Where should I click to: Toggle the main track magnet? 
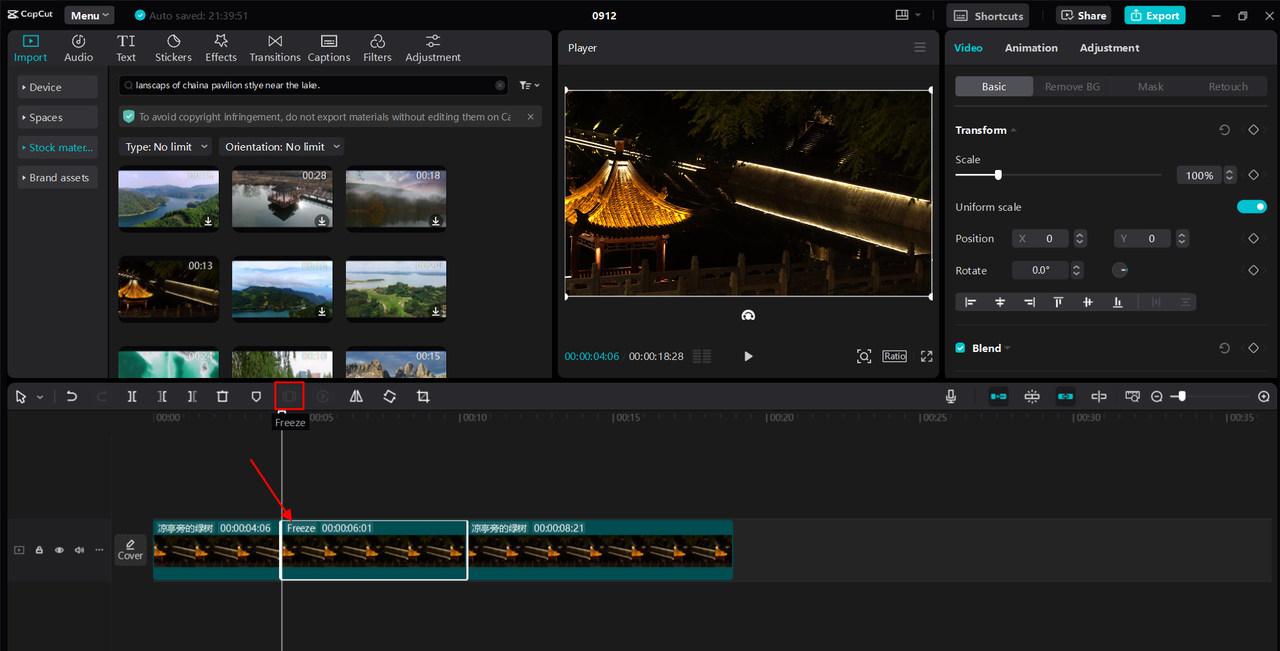click(998, 397)
